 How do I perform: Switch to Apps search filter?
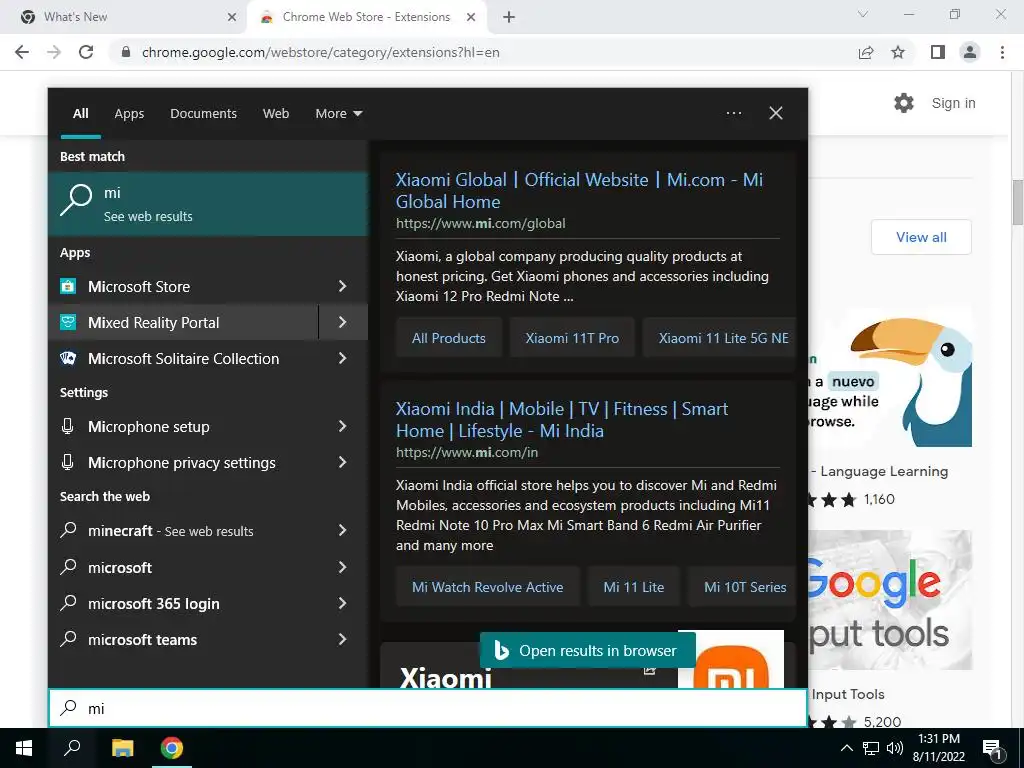coord(129,114)
